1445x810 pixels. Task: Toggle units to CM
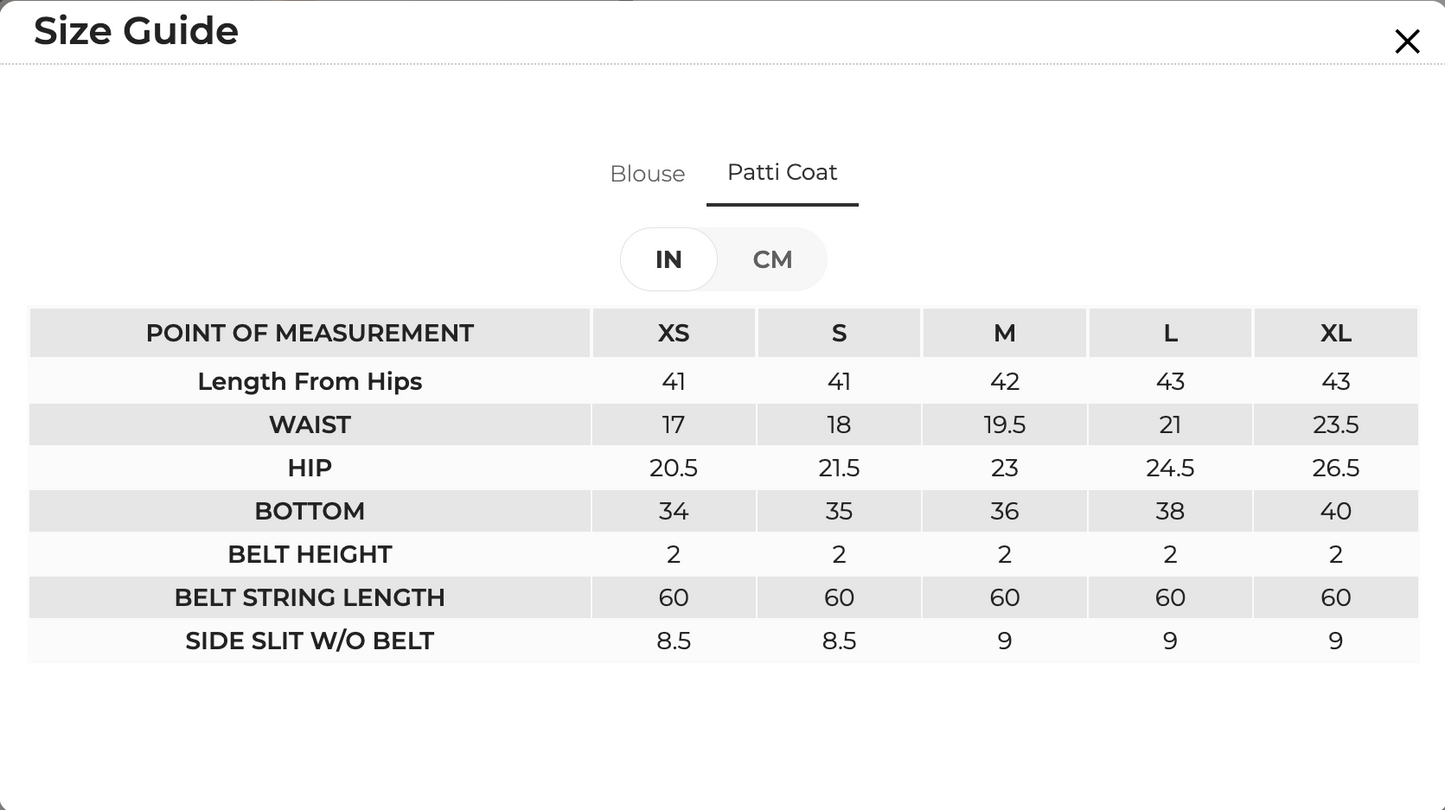(x=772, y=259)
